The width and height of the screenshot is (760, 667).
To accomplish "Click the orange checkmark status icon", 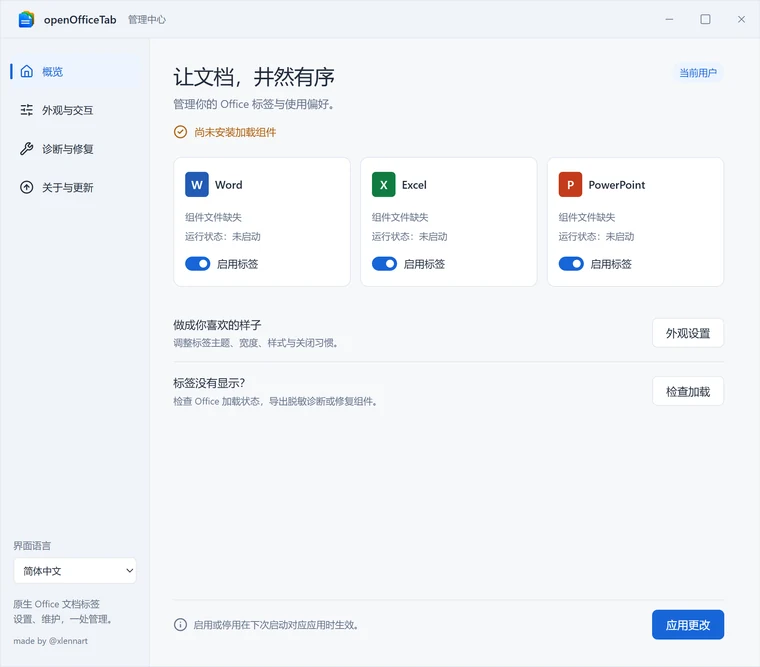I will tap(180, 132).
